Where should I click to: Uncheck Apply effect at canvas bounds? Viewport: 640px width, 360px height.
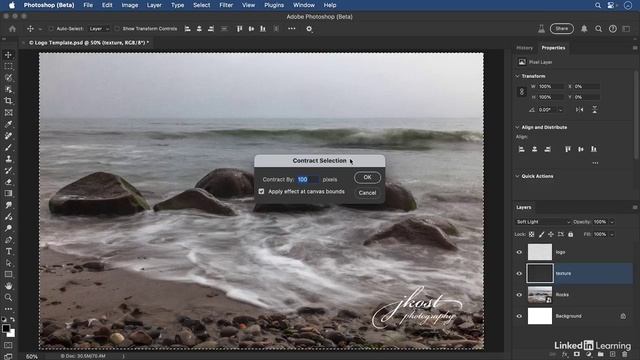[x=261, y=191]
